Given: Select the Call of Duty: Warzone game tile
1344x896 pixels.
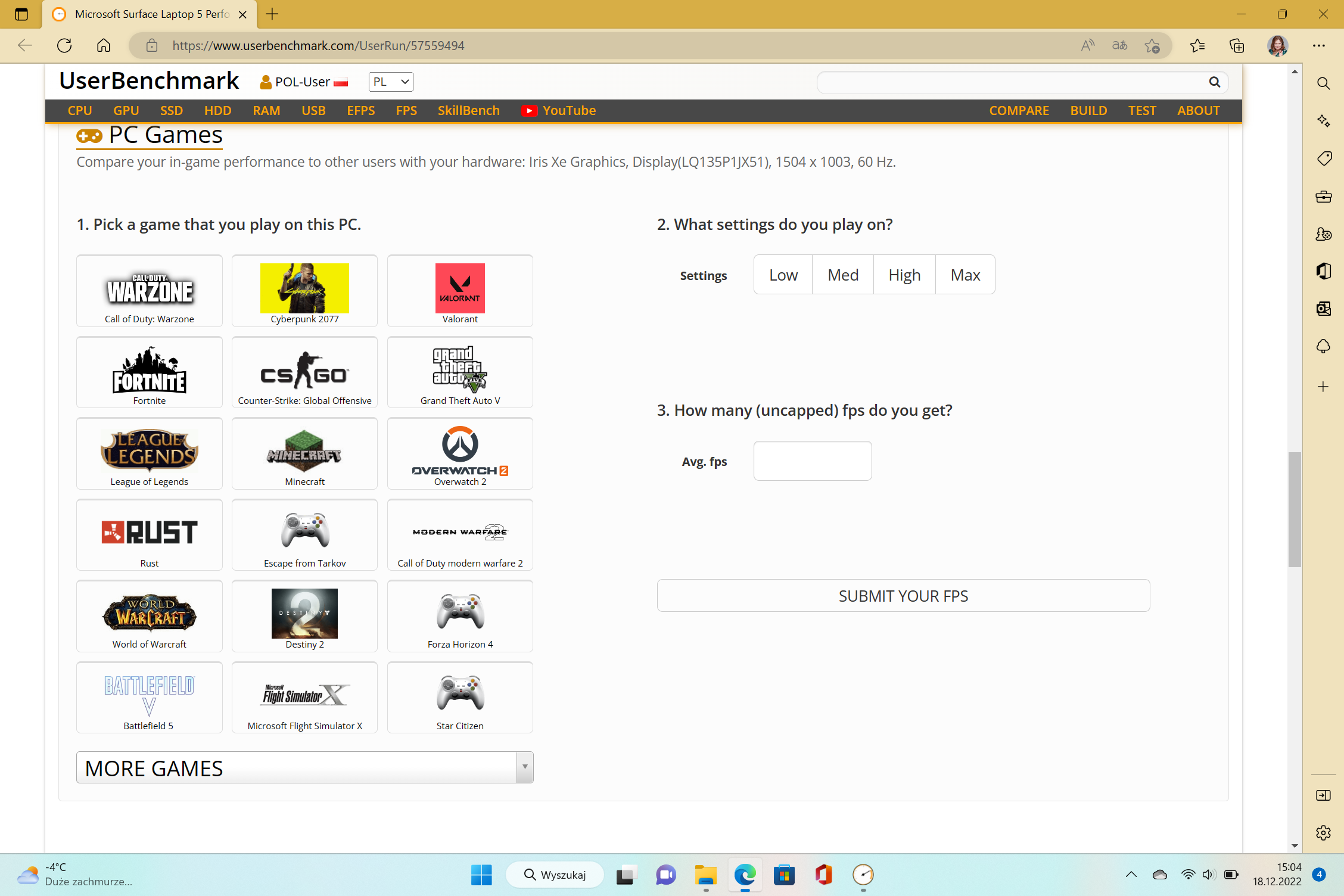Looking at the screenshot, I should click(x=150, y=291).
